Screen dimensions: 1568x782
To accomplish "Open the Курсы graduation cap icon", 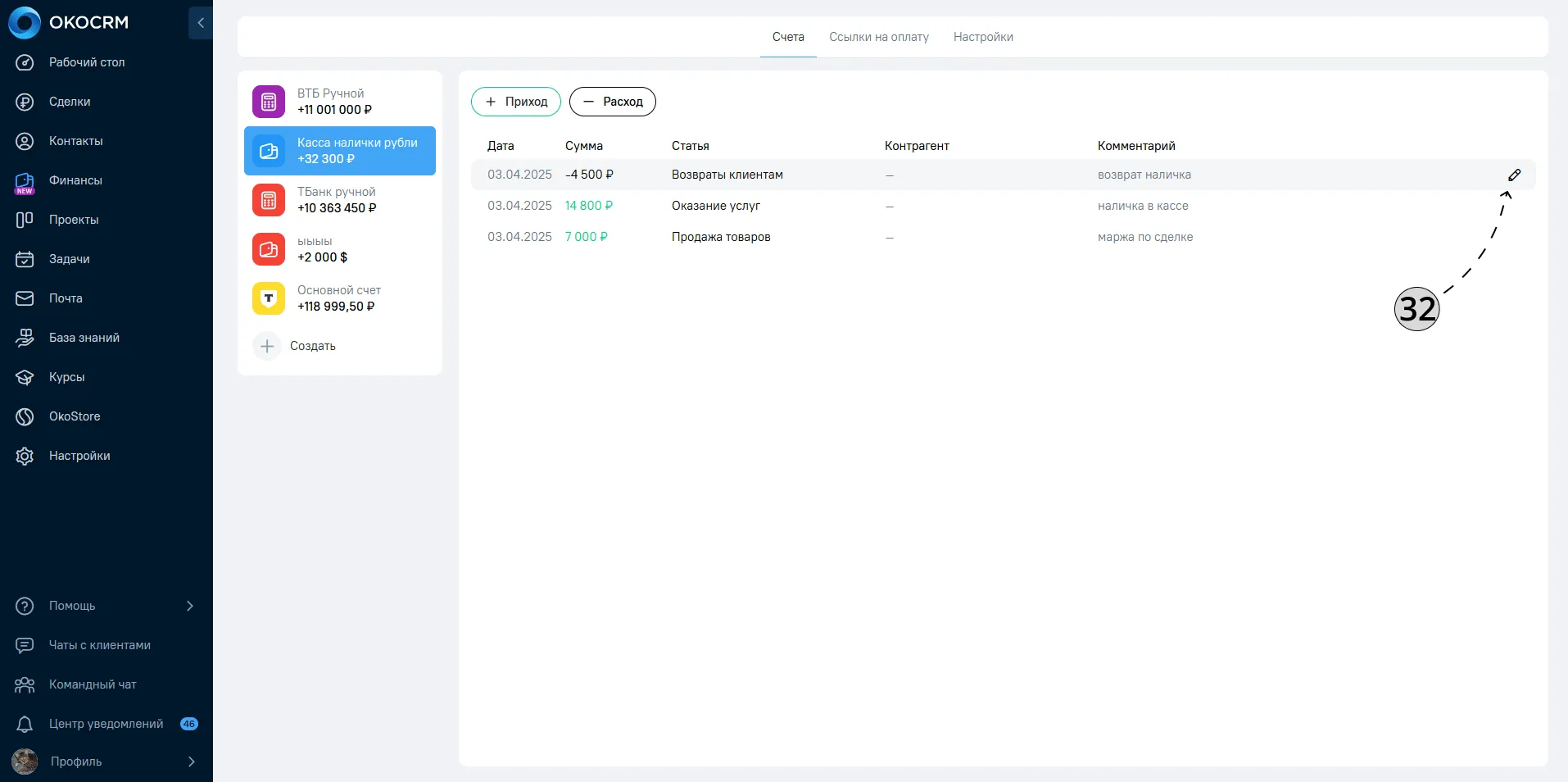I will [25, 377].
